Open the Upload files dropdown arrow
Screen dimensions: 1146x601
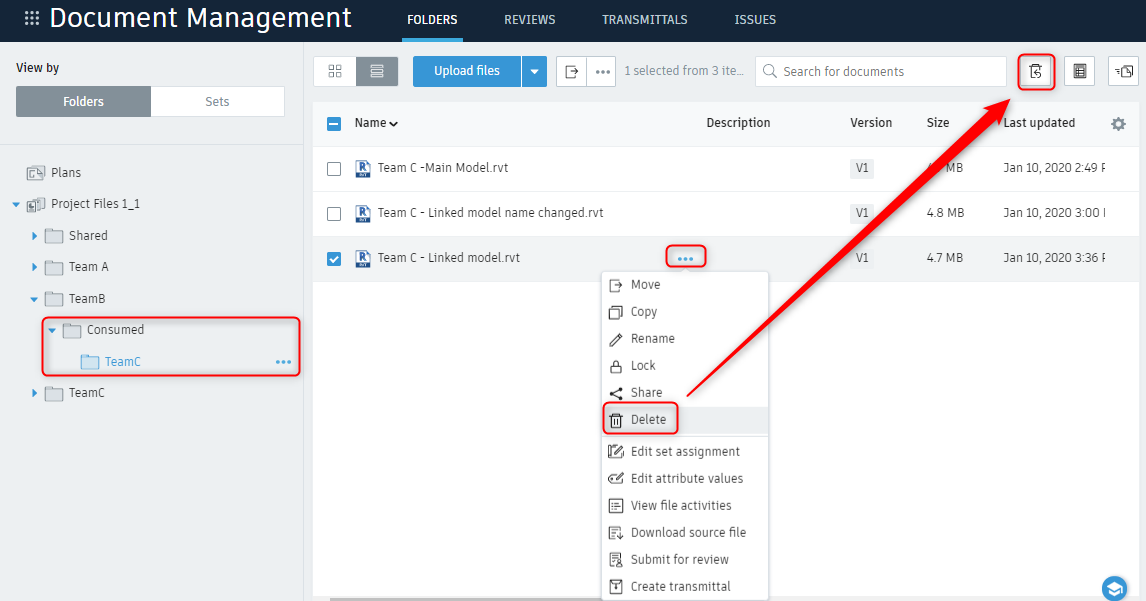pyautogui.click(x=534, y=71)
